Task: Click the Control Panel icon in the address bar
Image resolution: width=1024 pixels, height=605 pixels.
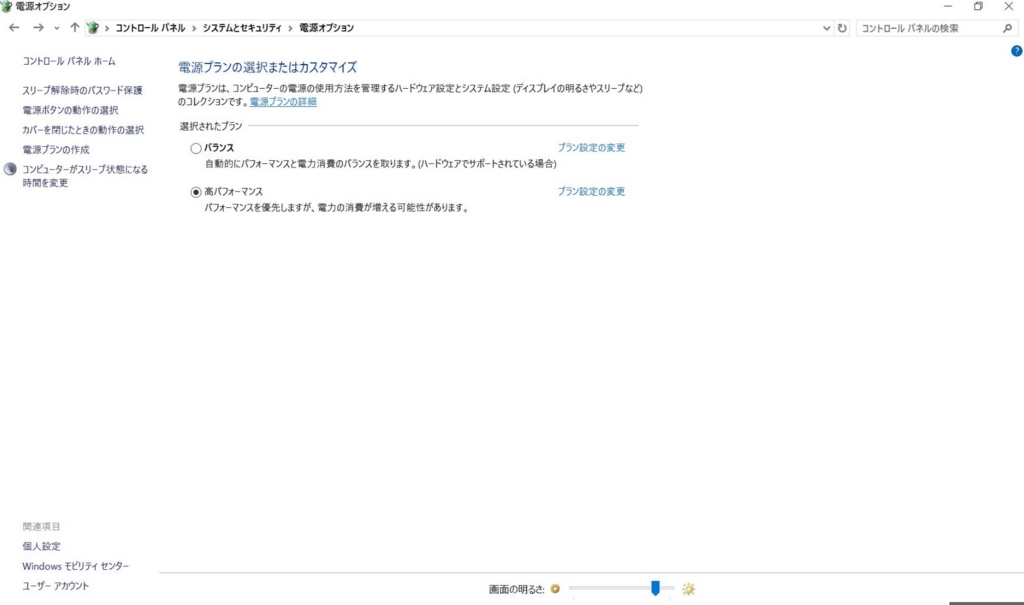Action: (93, 28)
